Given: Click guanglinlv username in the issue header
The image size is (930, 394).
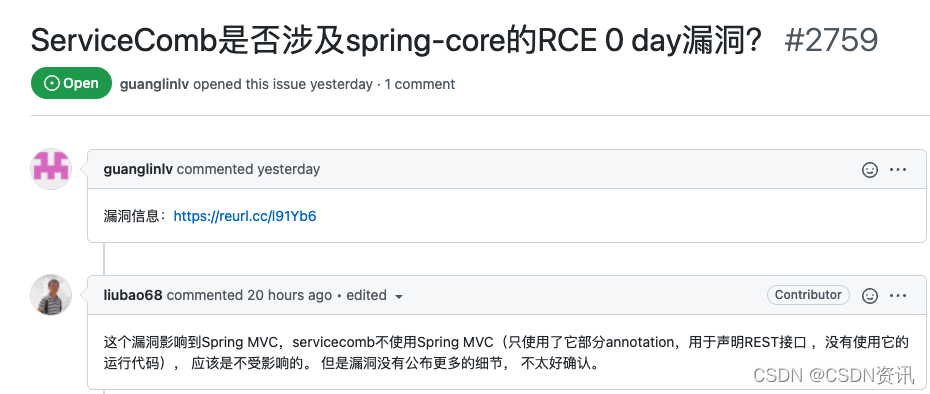Looking at the screenshot, I should tap(154, 84).
